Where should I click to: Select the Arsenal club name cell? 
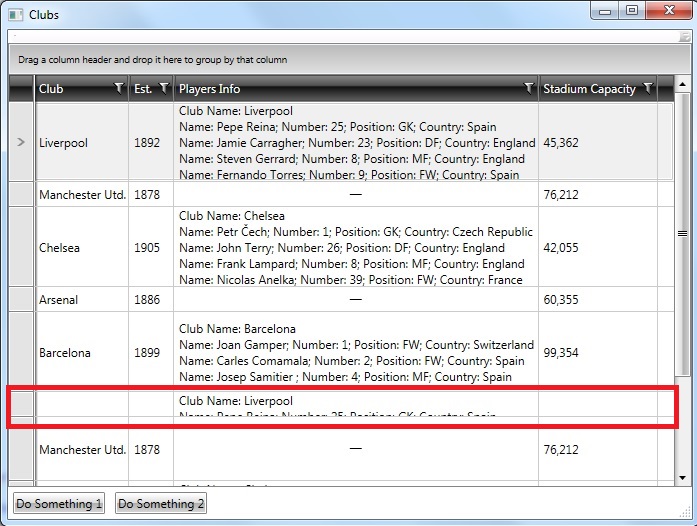[x=82, y=299]
